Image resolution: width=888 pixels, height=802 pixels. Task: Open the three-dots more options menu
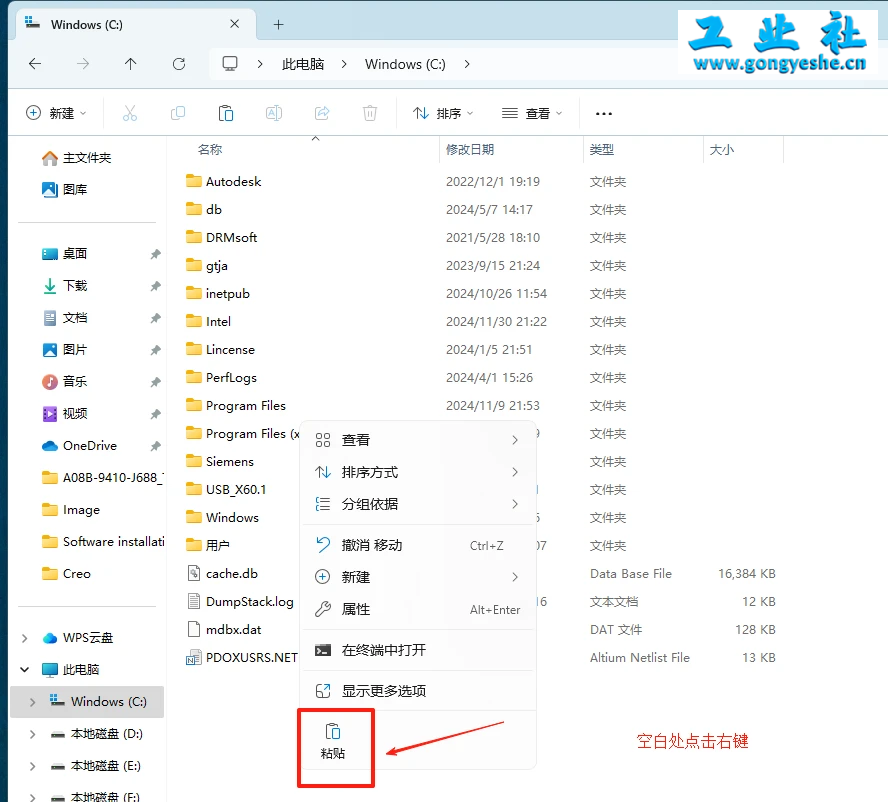pos(604,113)
